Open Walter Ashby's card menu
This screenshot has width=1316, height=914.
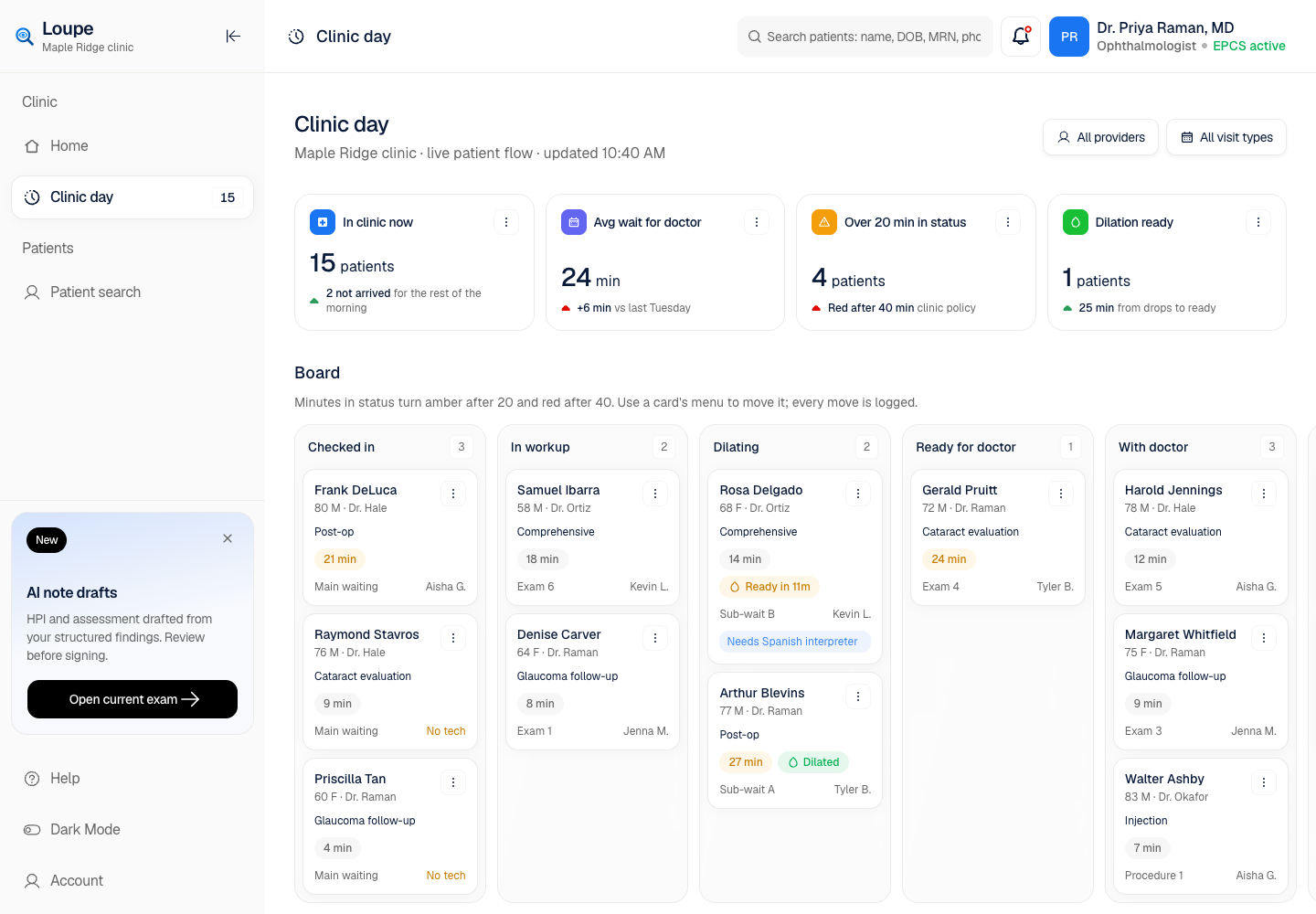(x=1264, y=782)
